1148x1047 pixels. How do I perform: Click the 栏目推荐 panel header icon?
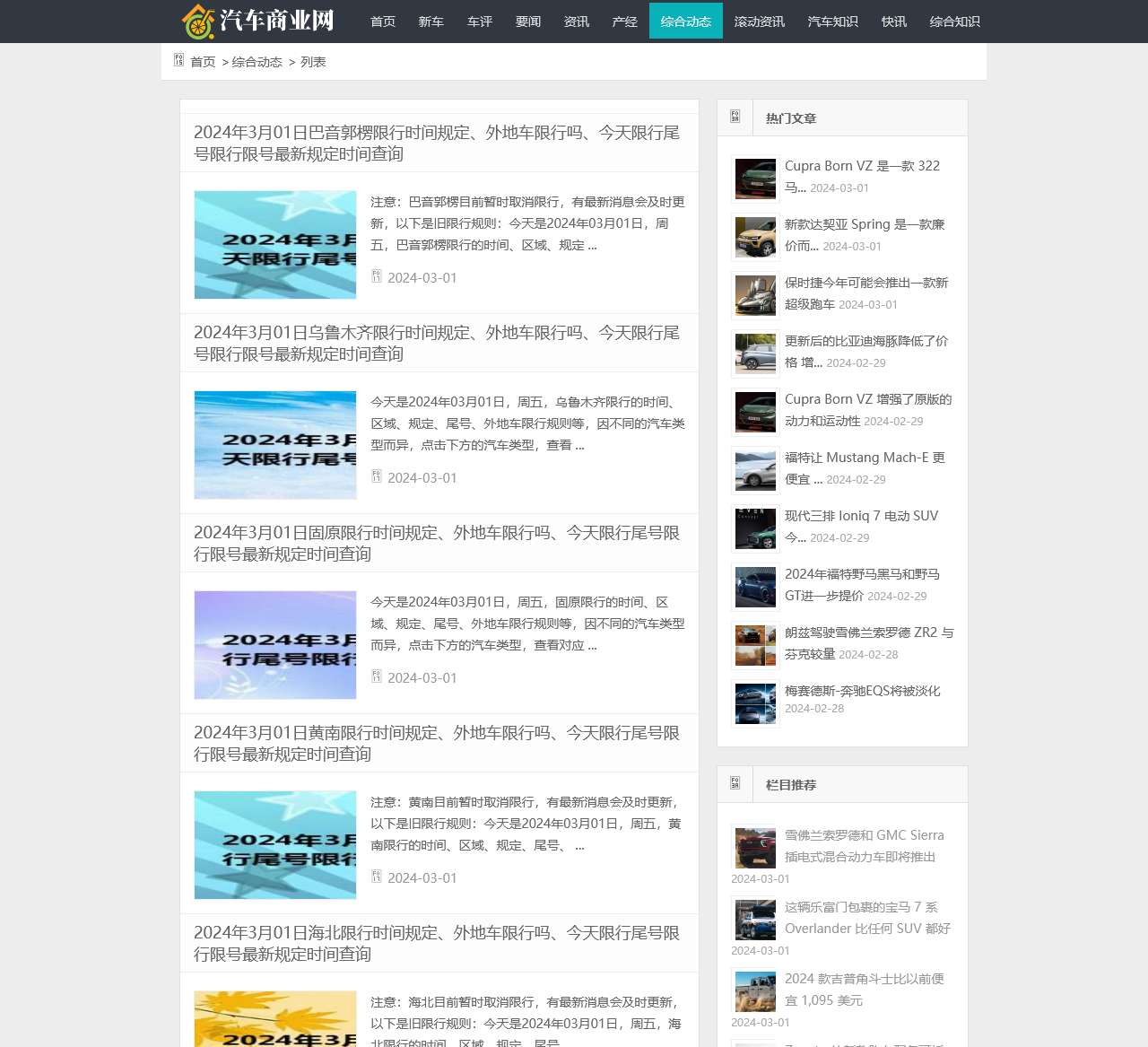click(734, 782)
